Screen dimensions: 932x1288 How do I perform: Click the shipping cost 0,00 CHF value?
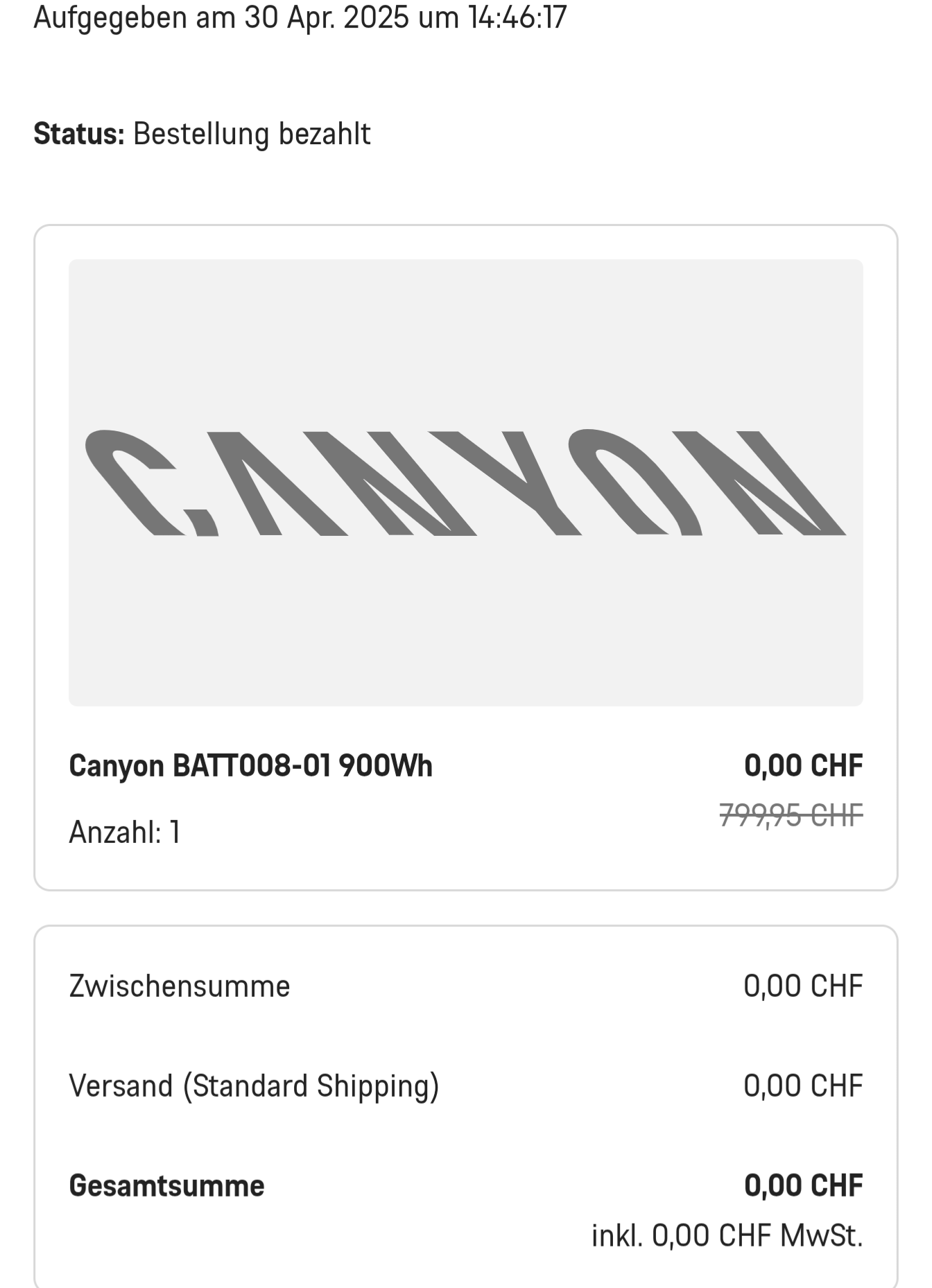[803, 1086]
